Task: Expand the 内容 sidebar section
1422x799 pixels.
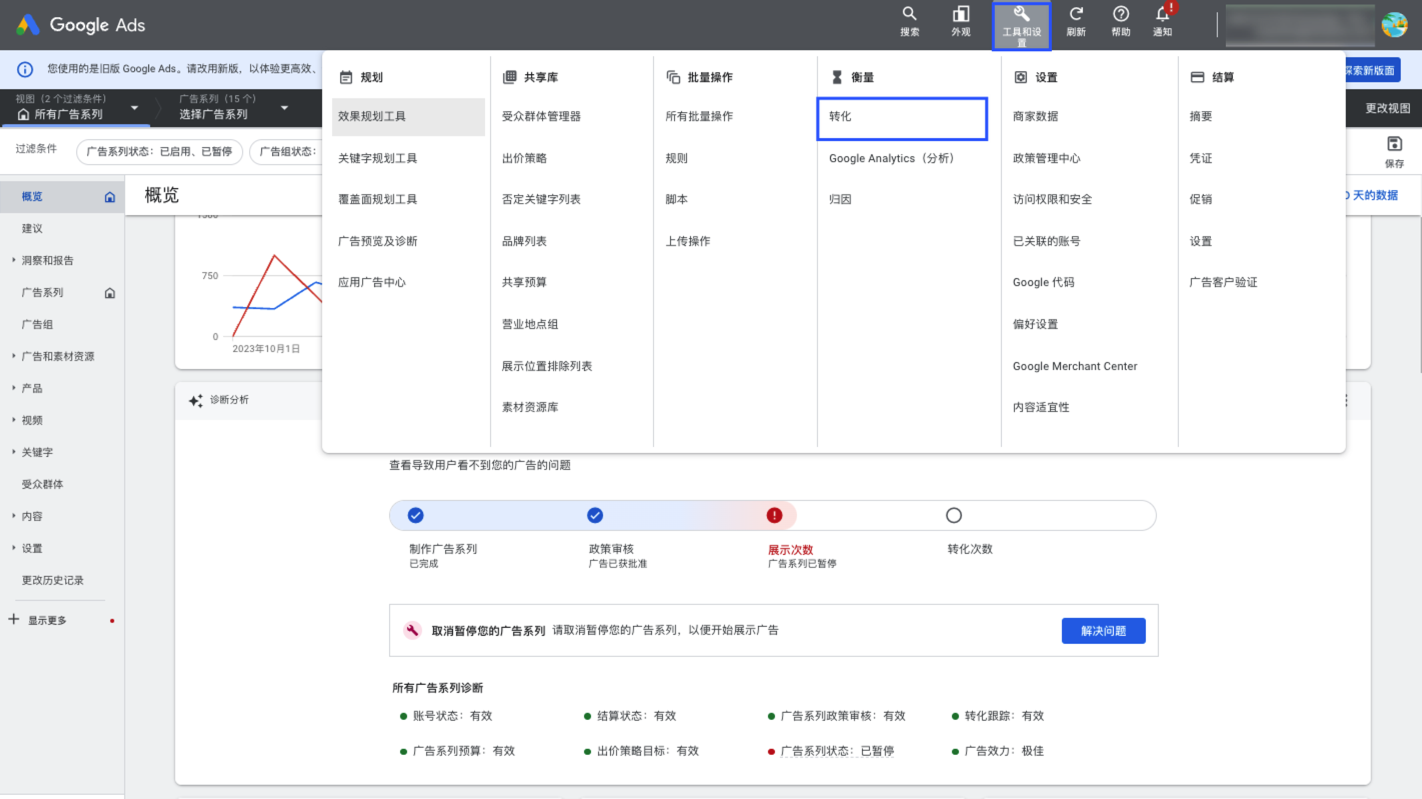Action: click(x=14, y=517)
